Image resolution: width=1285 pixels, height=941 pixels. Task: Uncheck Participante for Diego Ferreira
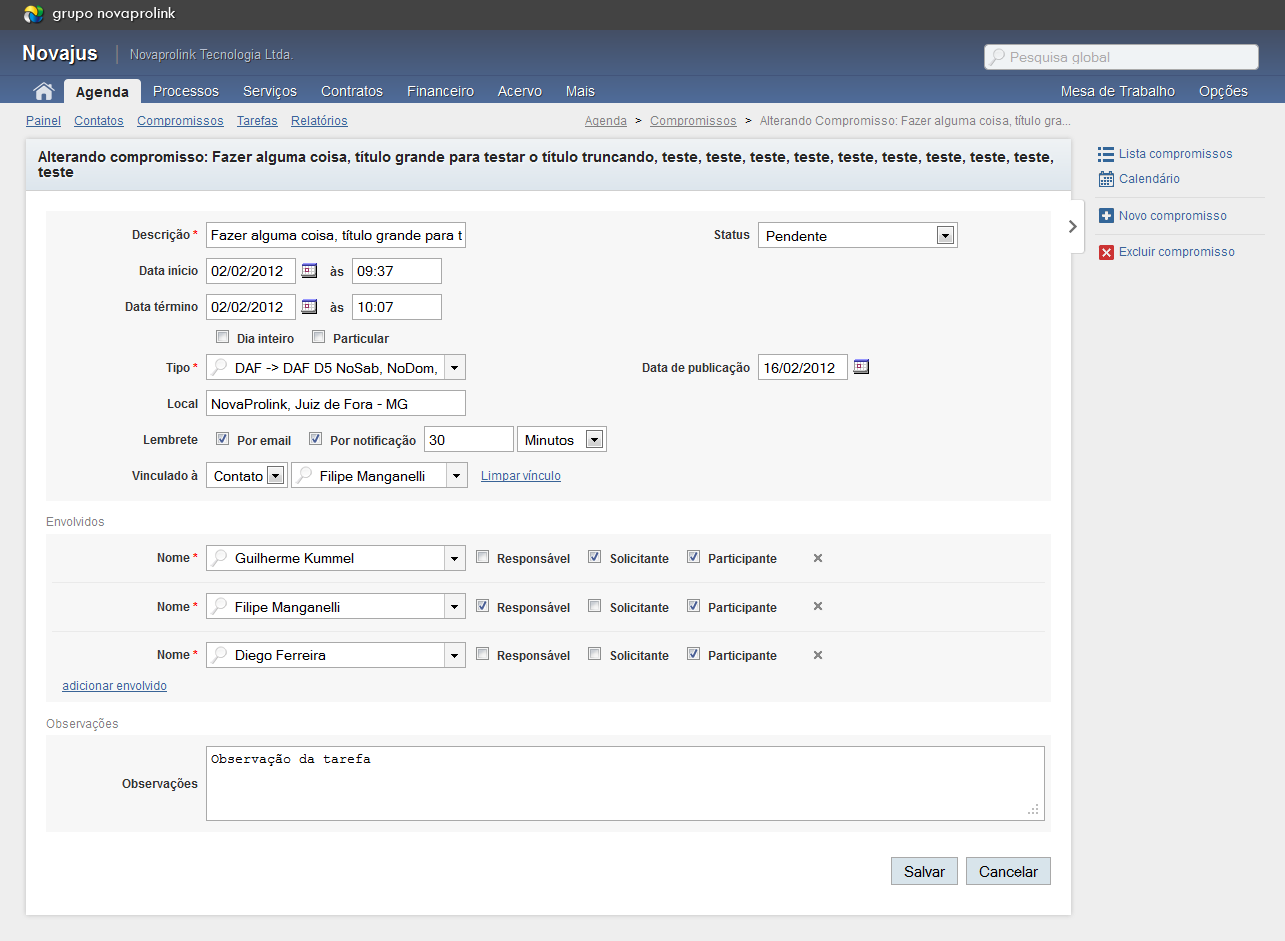[693, 654]
